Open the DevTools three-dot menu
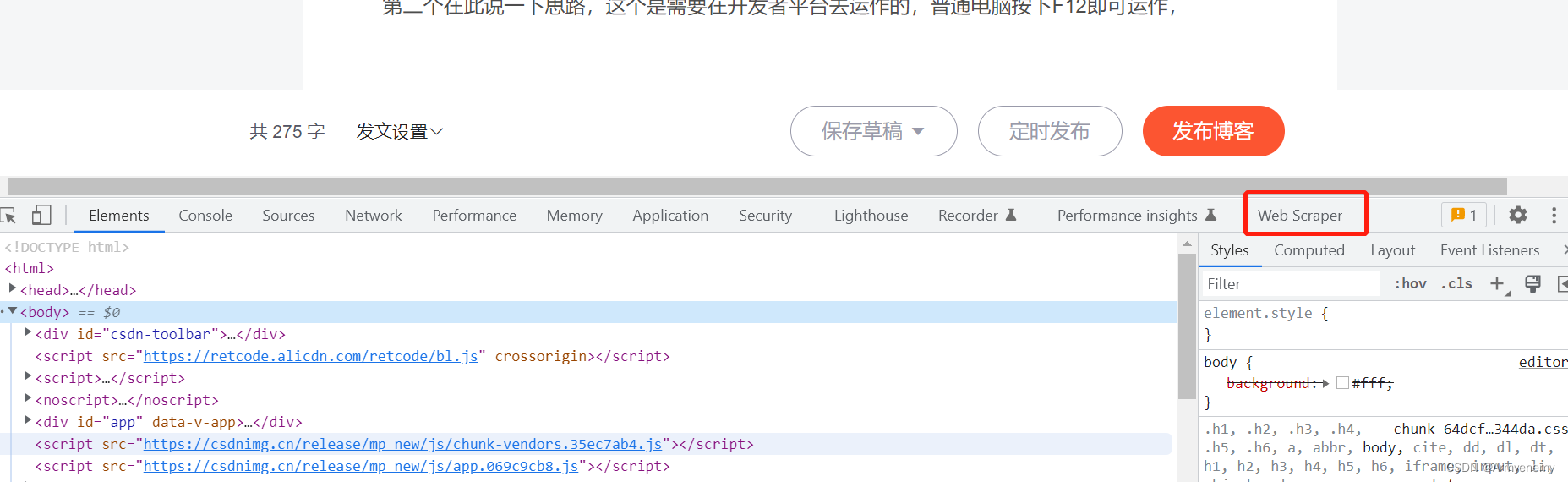Screen dimensions: 1568x482 pyautogui.click(x=1554, y=215)
